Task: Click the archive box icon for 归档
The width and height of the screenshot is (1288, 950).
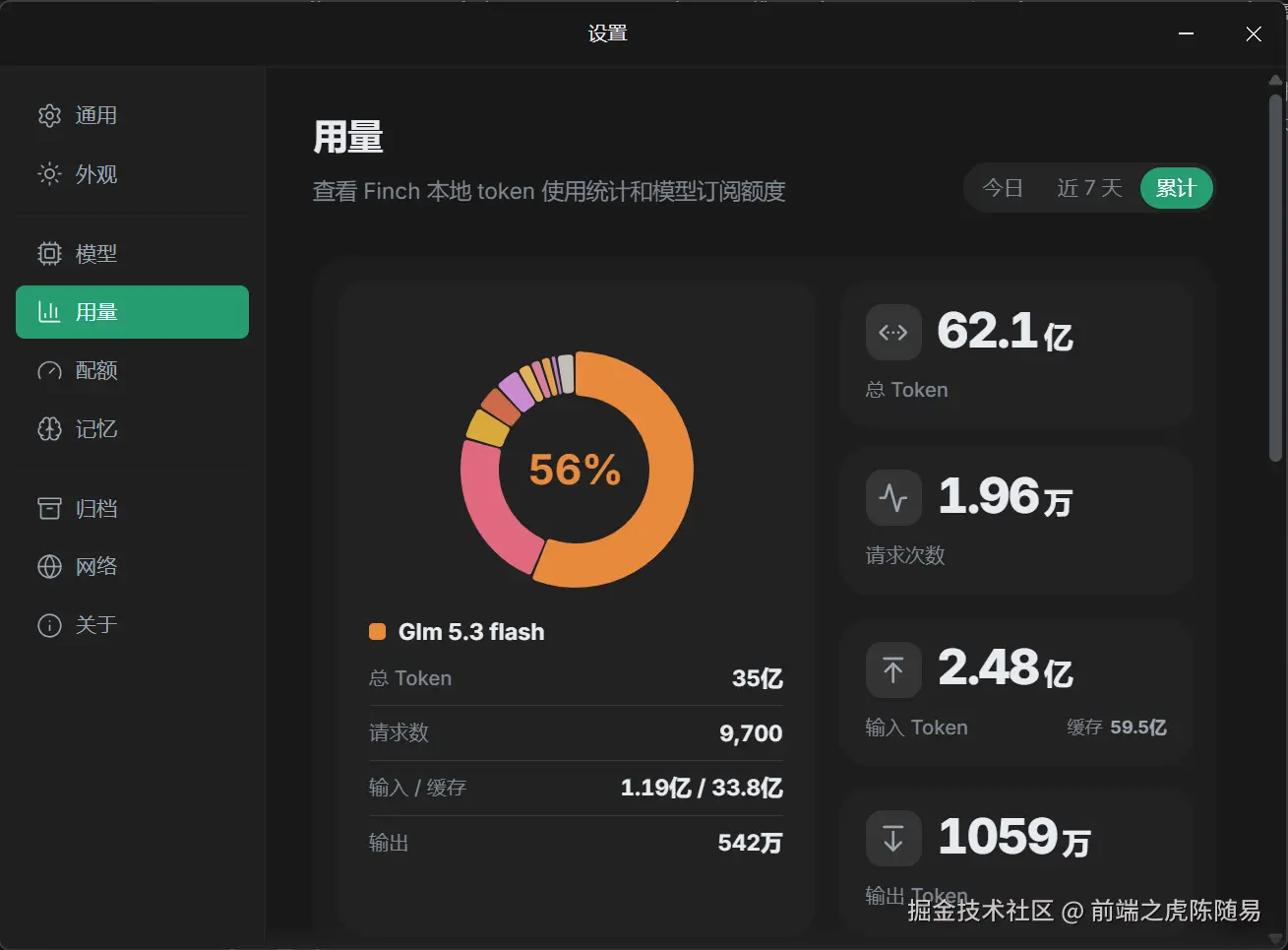Action: click(x=49, y=508)
